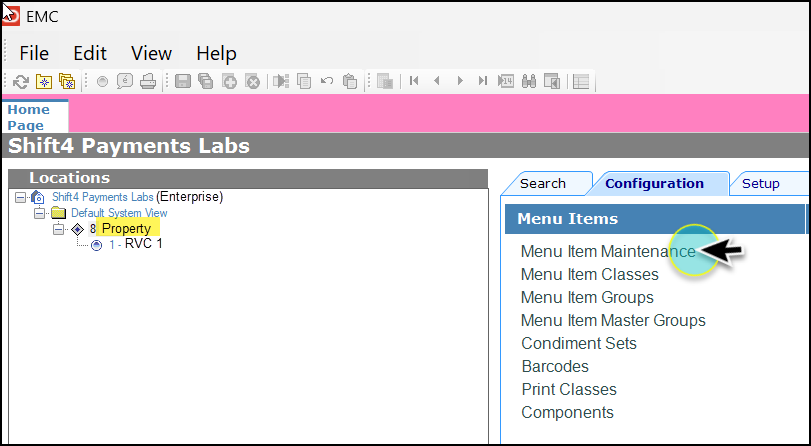811x446 pixels.
Task: Collapse the Property tree node
Action: click(x=58, y=229)
